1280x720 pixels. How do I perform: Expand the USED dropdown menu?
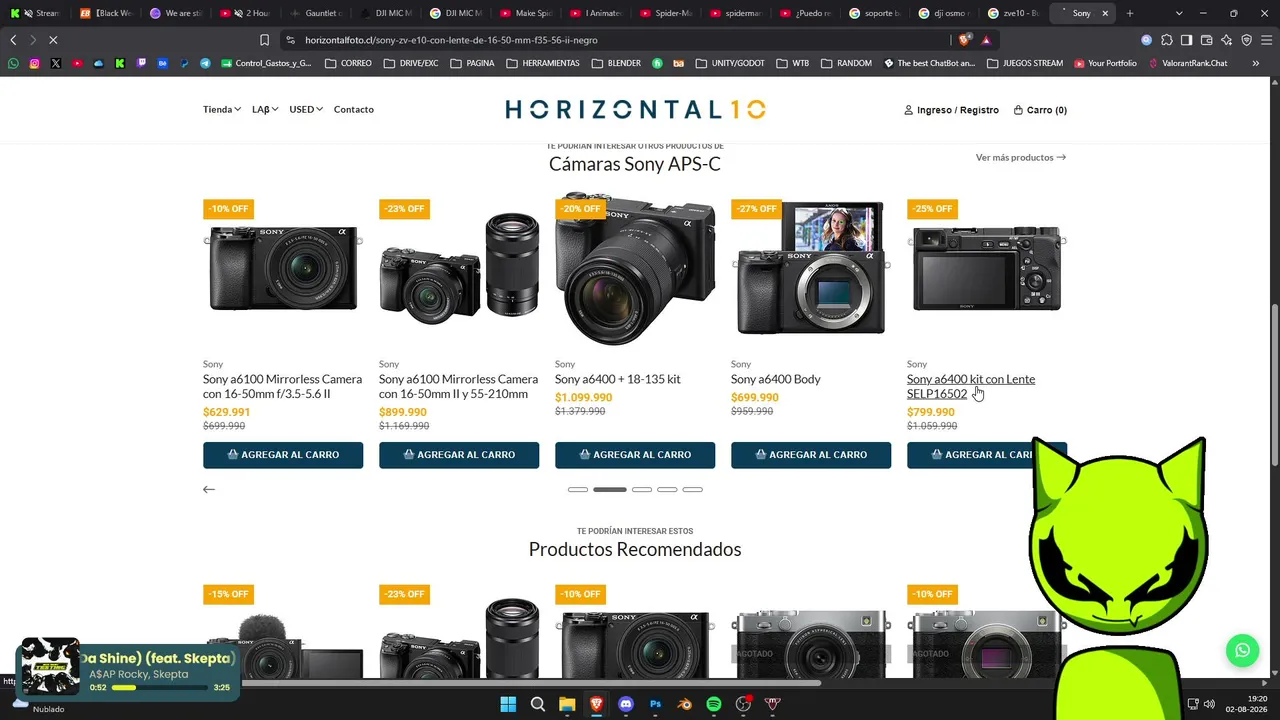point(306,109)
